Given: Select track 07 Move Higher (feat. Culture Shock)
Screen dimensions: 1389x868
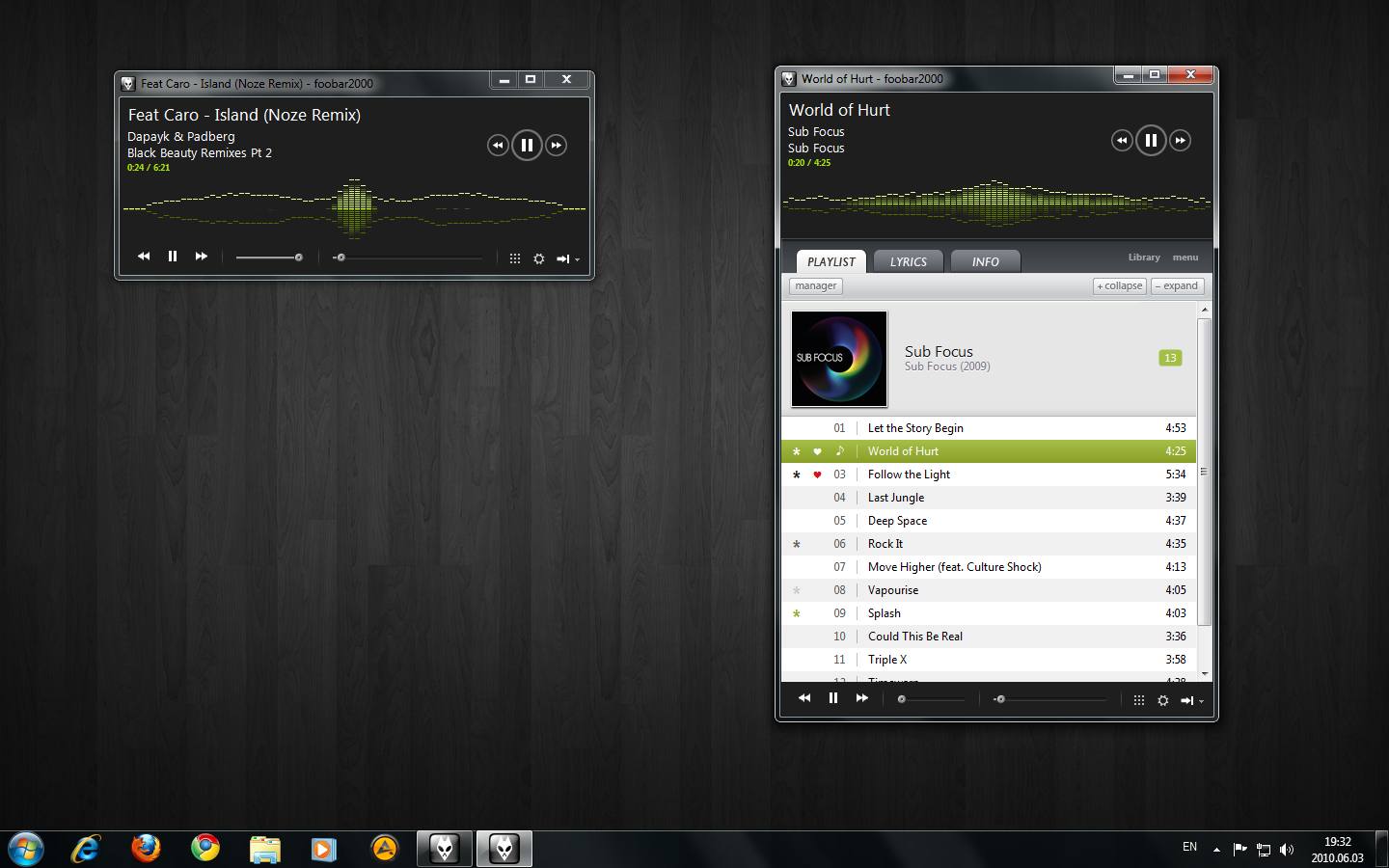Looking at the screenshot, I should point(989,567).
